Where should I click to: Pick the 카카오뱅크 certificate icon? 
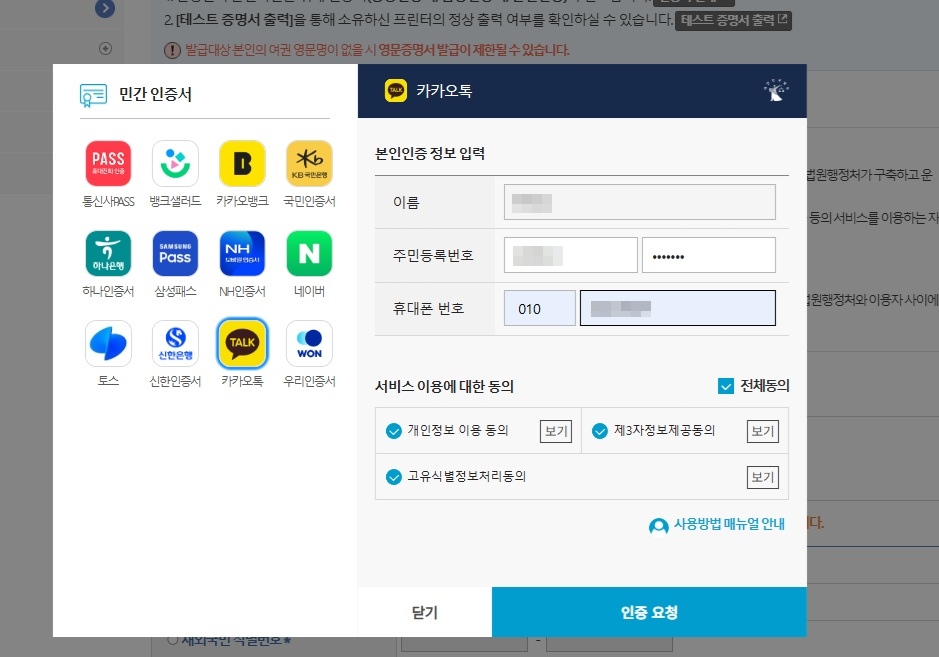point(243,164)
